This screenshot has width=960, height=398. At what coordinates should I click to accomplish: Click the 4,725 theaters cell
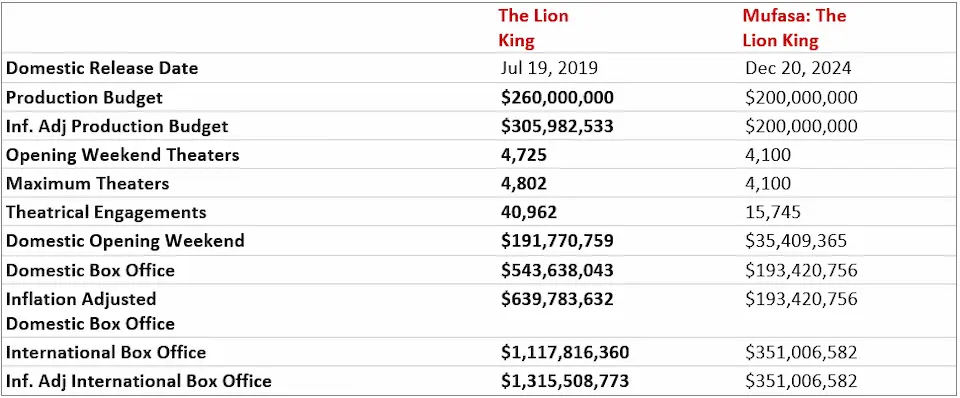click(x=523, y=155)
